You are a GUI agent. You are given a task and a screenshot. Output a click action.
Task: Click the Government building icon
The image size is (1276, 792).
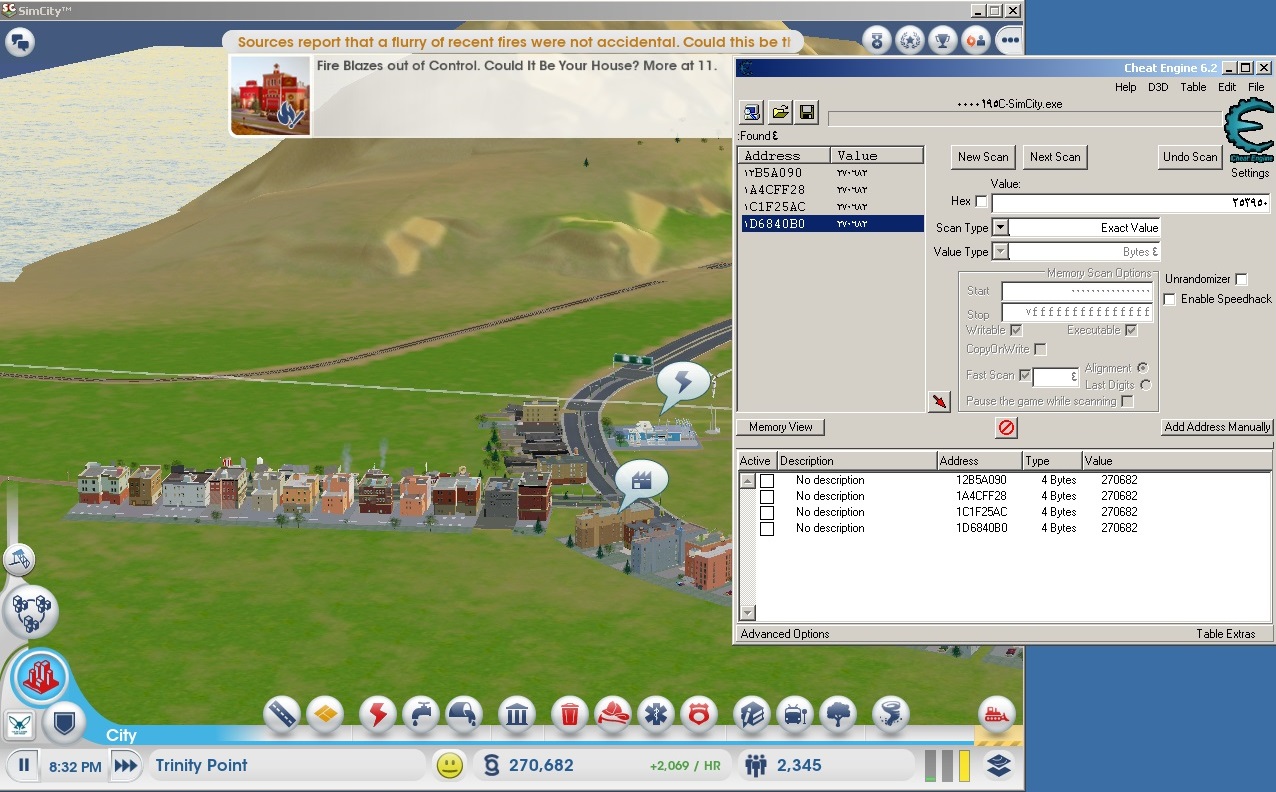[x=517, y=714]
